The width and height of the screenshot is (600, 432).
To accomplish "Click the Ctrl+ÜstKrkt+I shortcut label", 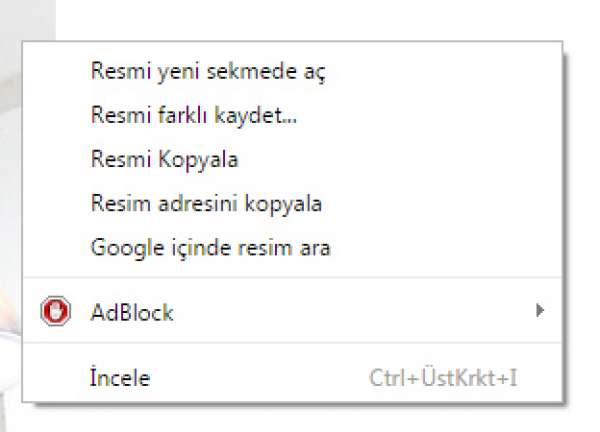I will pyautogui.click(x=443, y=378).
